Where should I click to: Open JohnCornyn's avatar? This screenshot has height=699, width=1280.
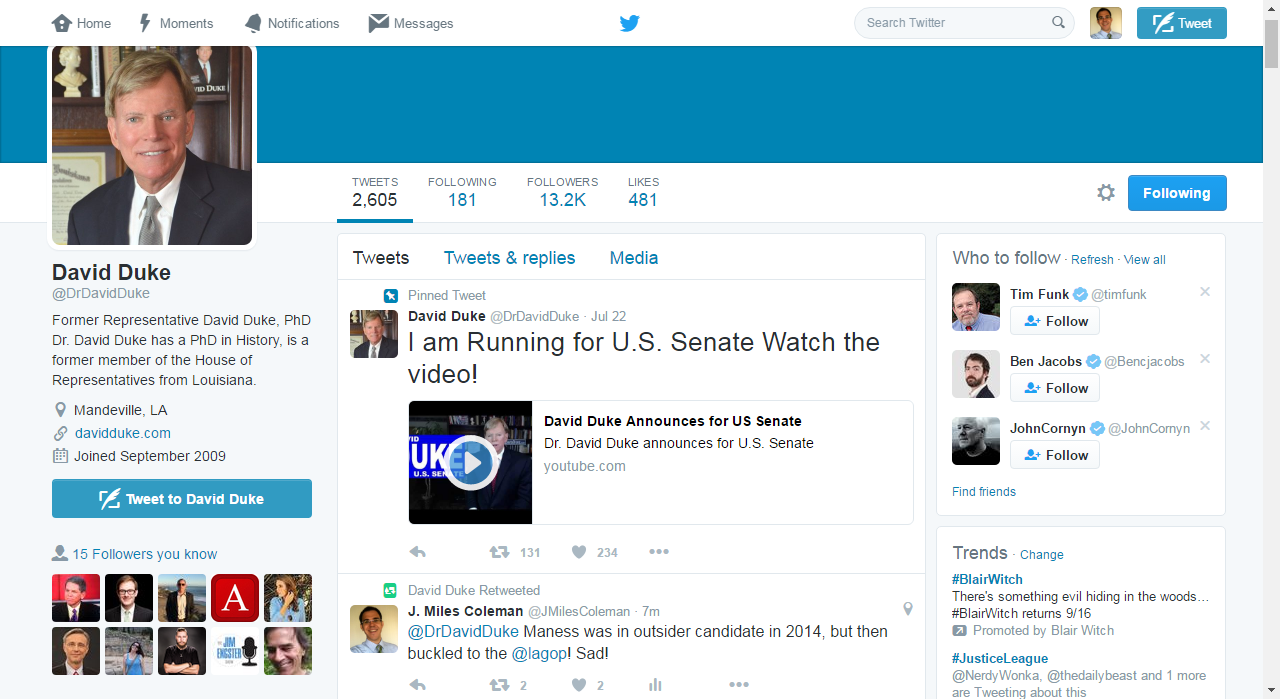976,441
